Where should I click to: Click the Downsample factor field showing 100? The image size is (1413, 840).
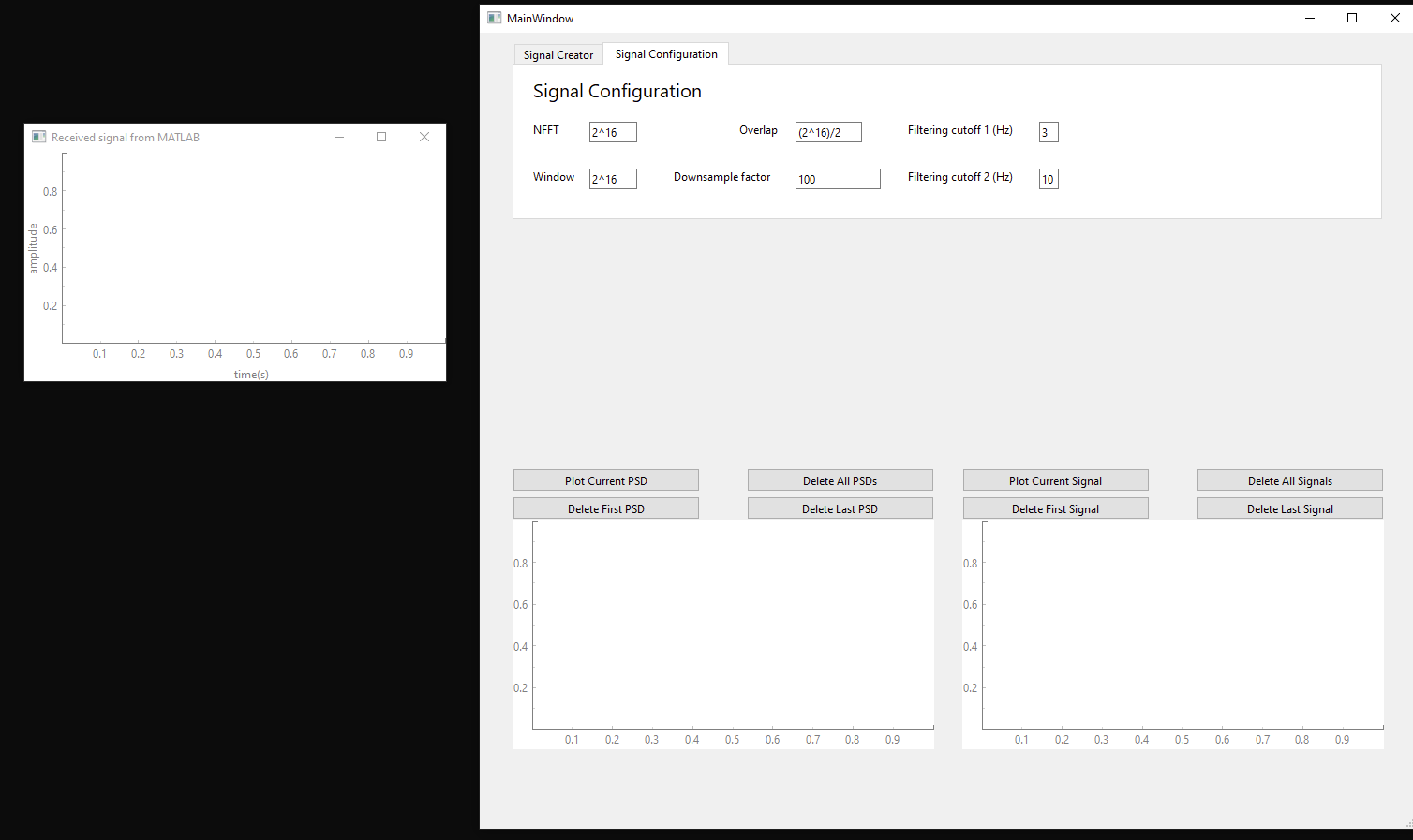[837, 178]
